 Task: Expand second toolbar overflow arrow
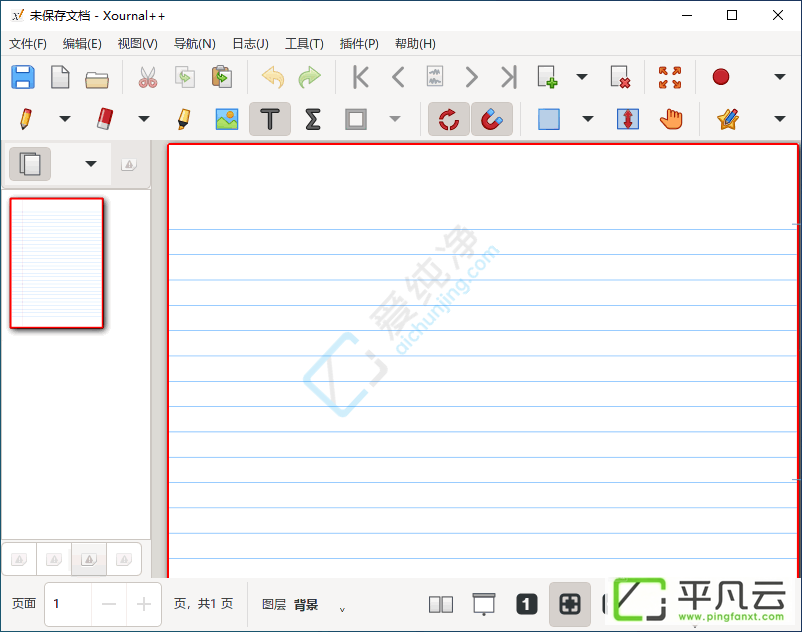click(x=779, y=119)
